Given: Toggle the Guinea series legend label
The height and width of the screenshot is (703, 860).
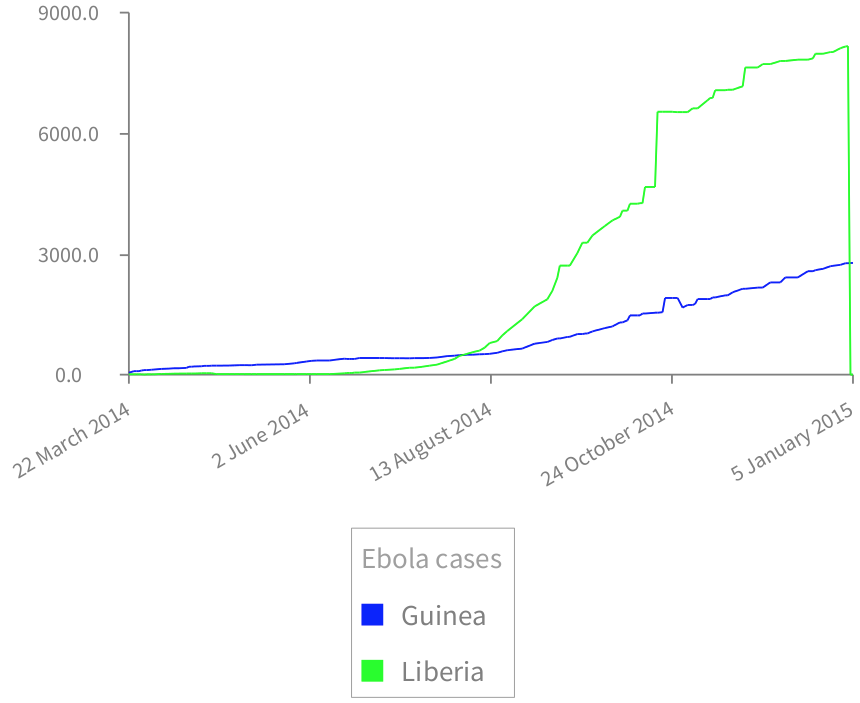Looking at the screenshot, I should (x=443, y=615).
